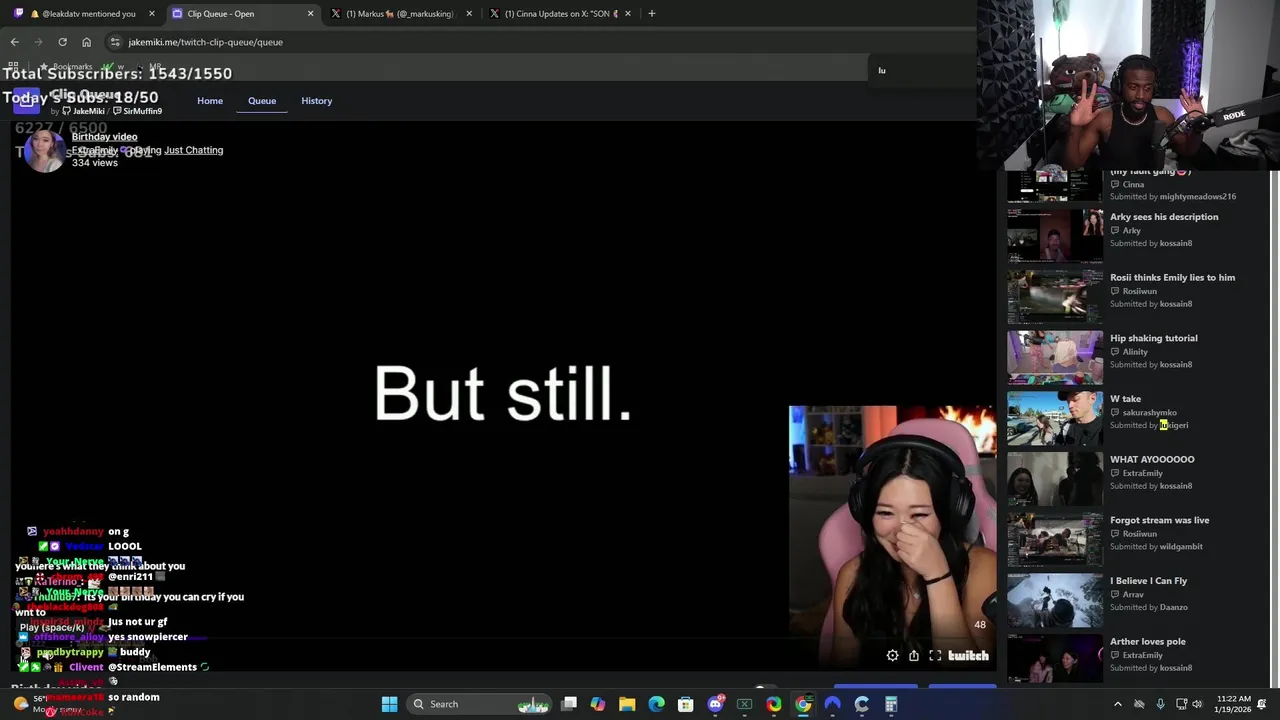Switch to the Markus (@_markusking) X tab

(x=400, y=14)
